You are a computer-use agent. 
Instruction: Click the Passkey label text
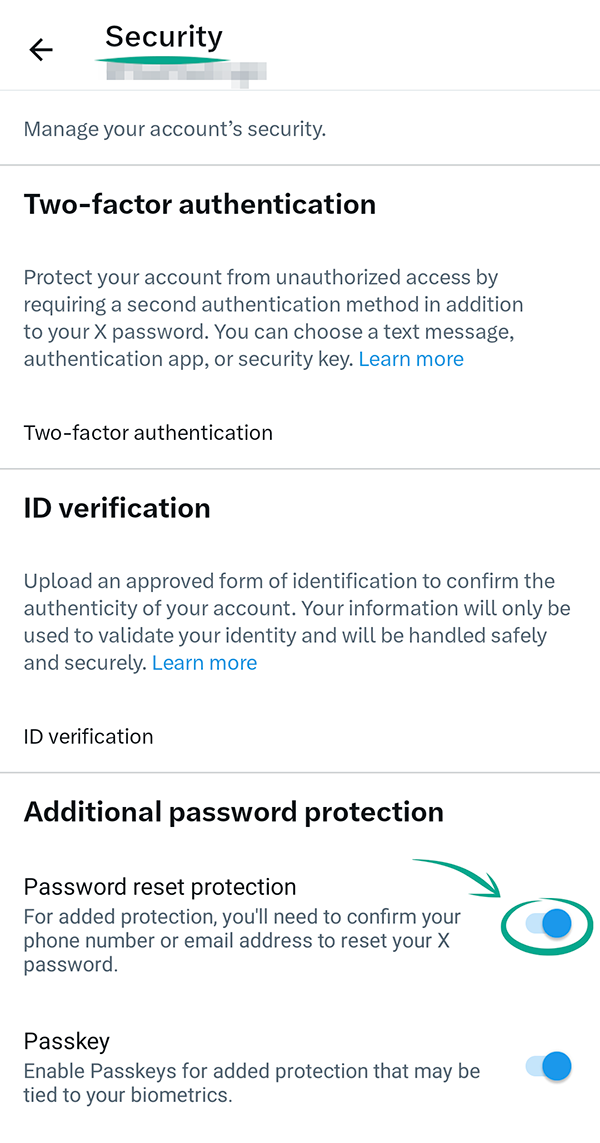[67, 1041]
